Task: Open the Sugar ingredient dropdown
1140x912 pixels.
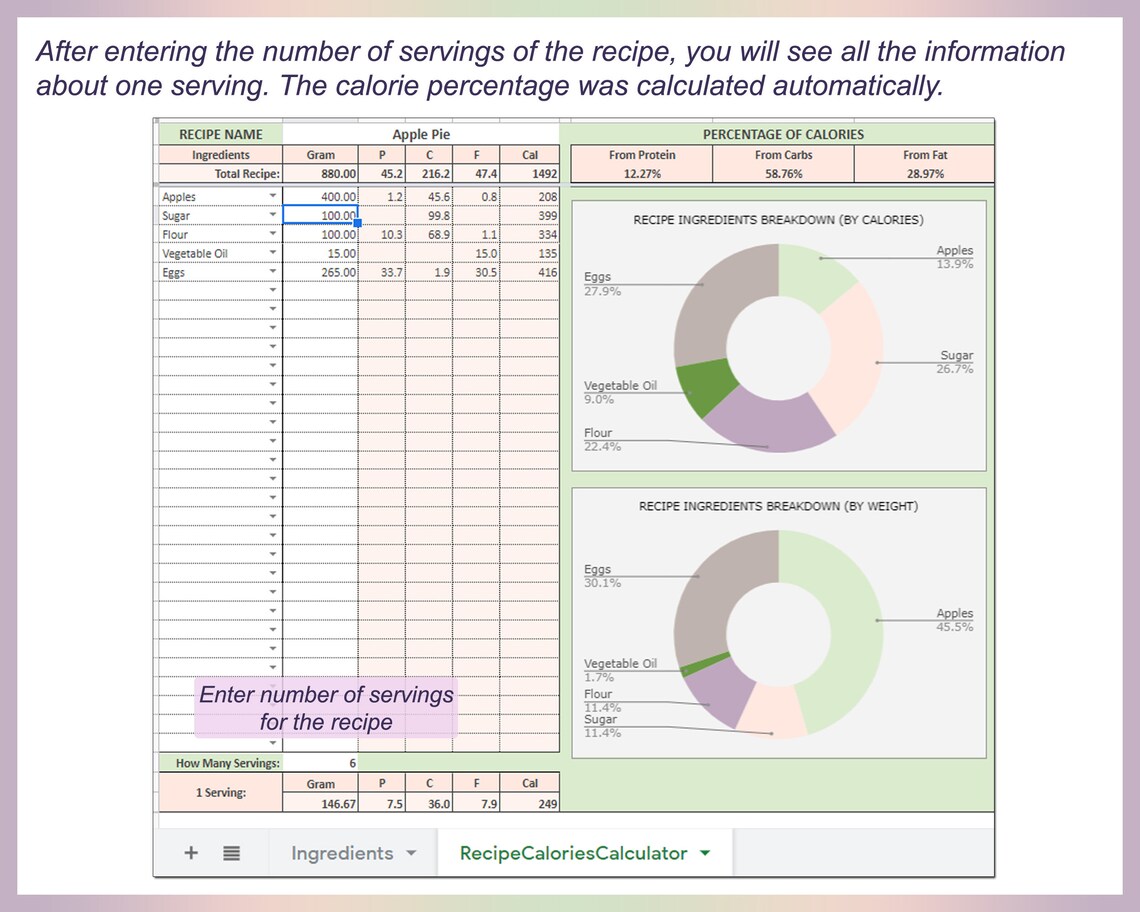Action: (x=273, y=215)
